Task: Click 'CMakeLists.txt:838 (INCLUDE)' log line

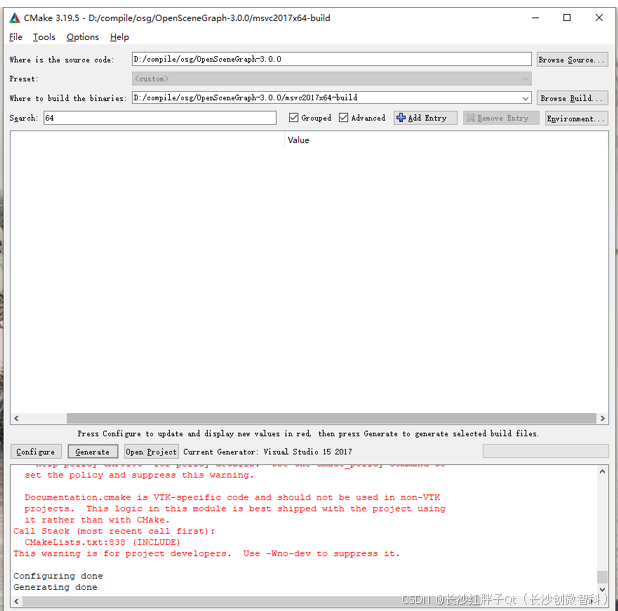Action: [102, 542]
